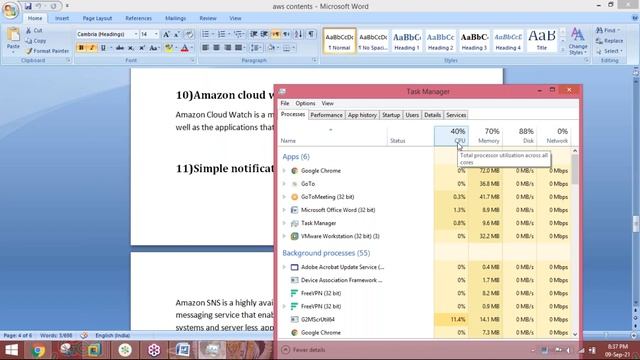This screenshot has width=640, height=360.
Task: Click the Bullets list icon
Action: 205,34
